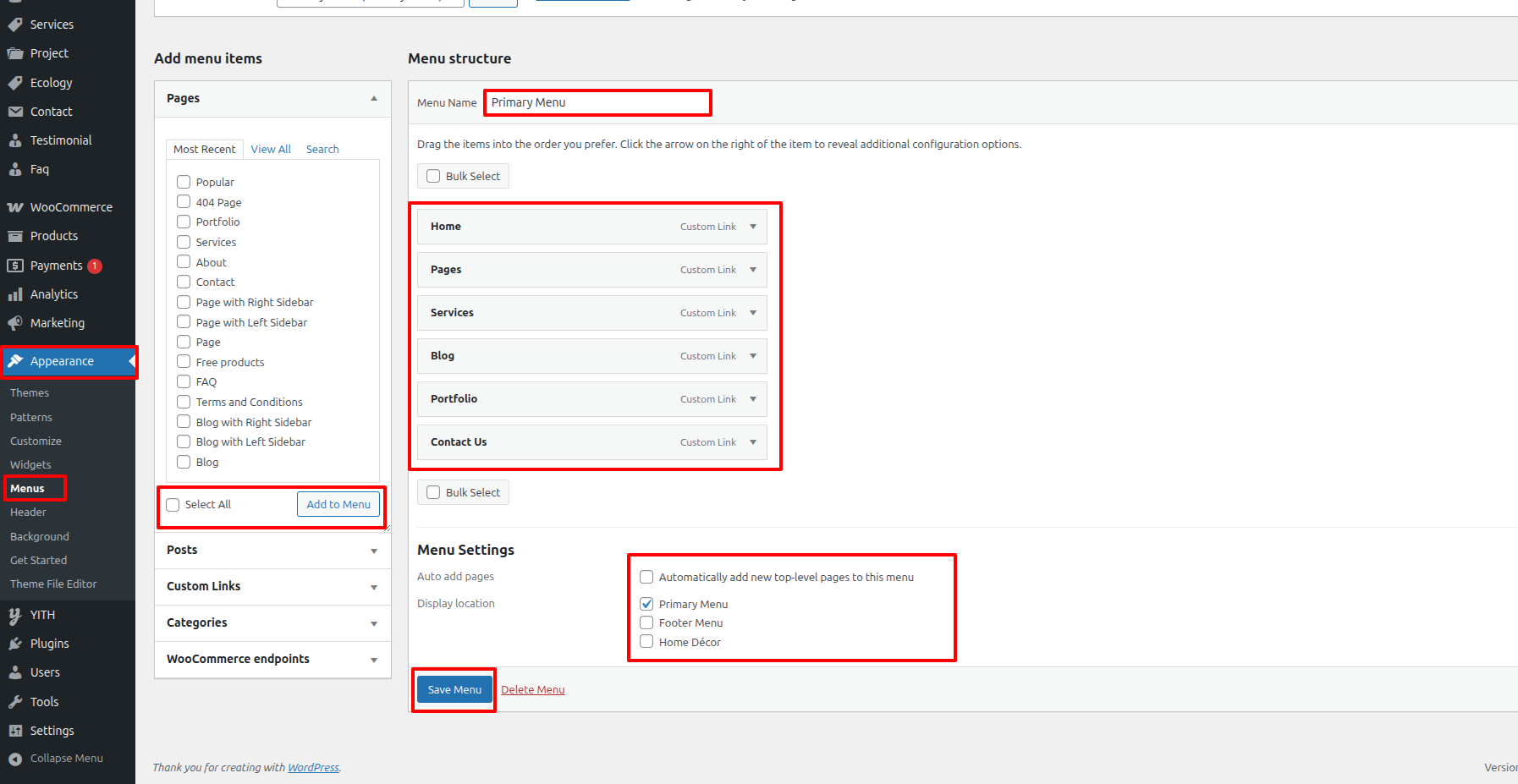
Task: Switch to the View All tab
Action: pyautogui.click(x=271, y=149)
